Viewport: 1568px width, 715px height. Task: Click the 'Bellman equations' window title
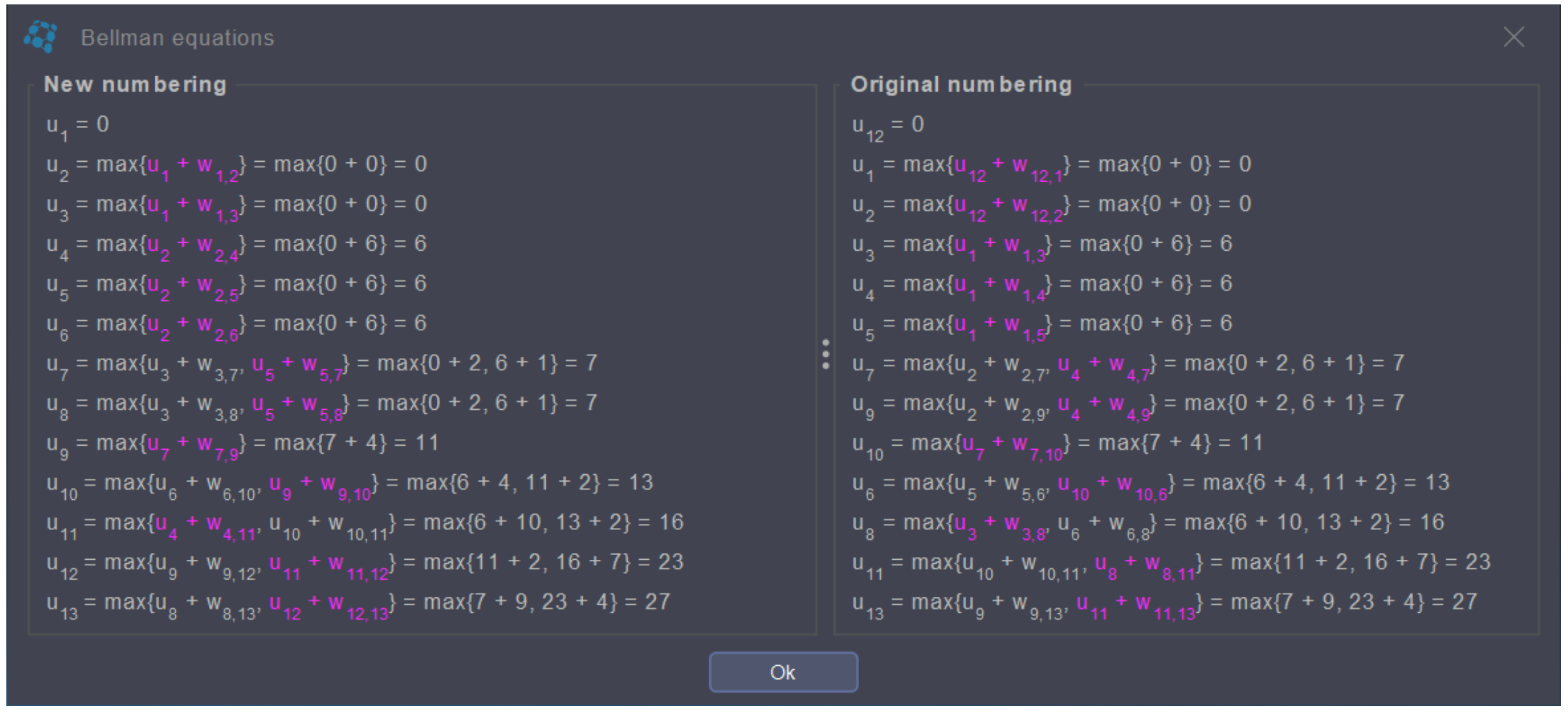pos(177,38)
